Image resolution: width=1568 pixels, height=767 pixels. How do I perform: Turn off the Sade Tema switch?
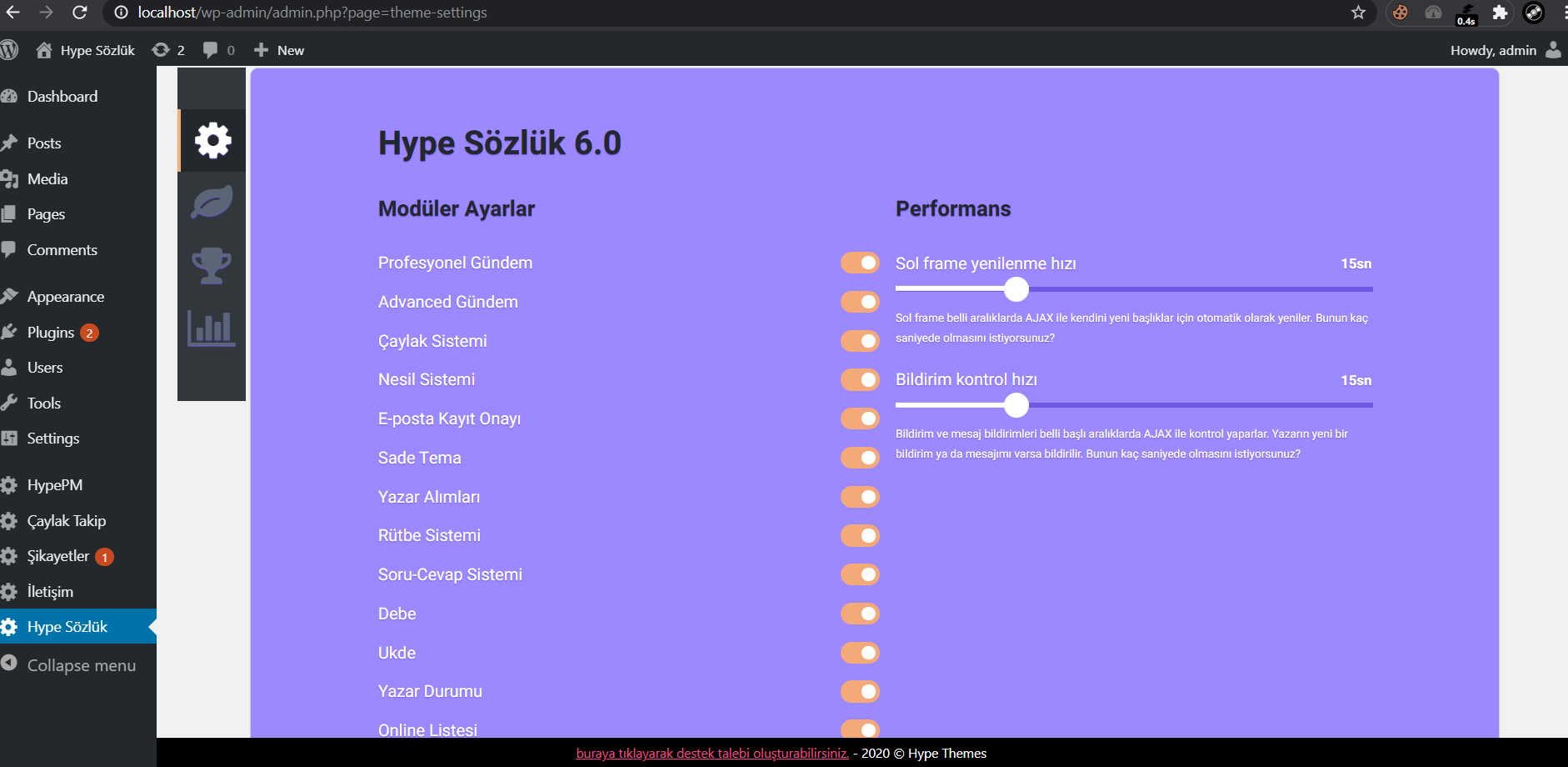pyautogui.click(x=860, y=458)
